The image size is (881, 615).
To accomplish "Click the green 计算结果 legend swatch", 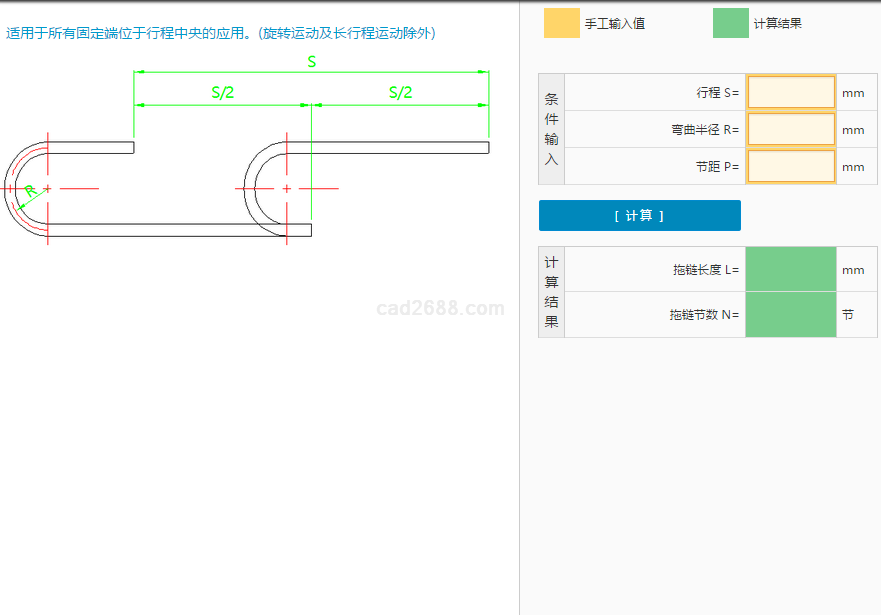I will click(730, 23).
